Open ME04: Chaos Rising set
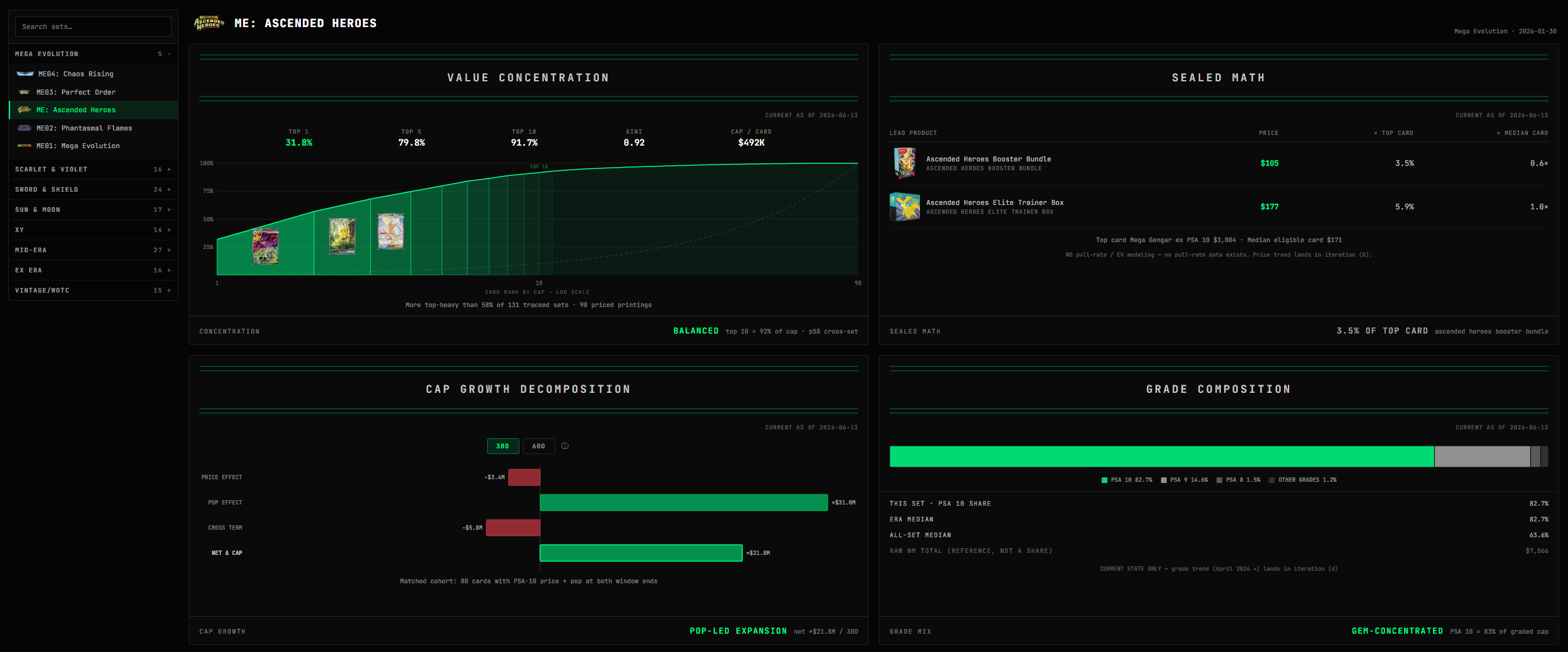Screen dimensions: 1568x652 [93, 74]
